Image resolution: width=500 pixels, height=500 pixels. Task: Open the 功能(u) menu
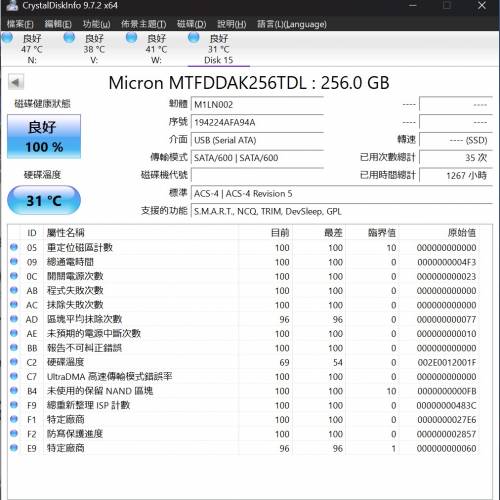click(x=96, y=24)
